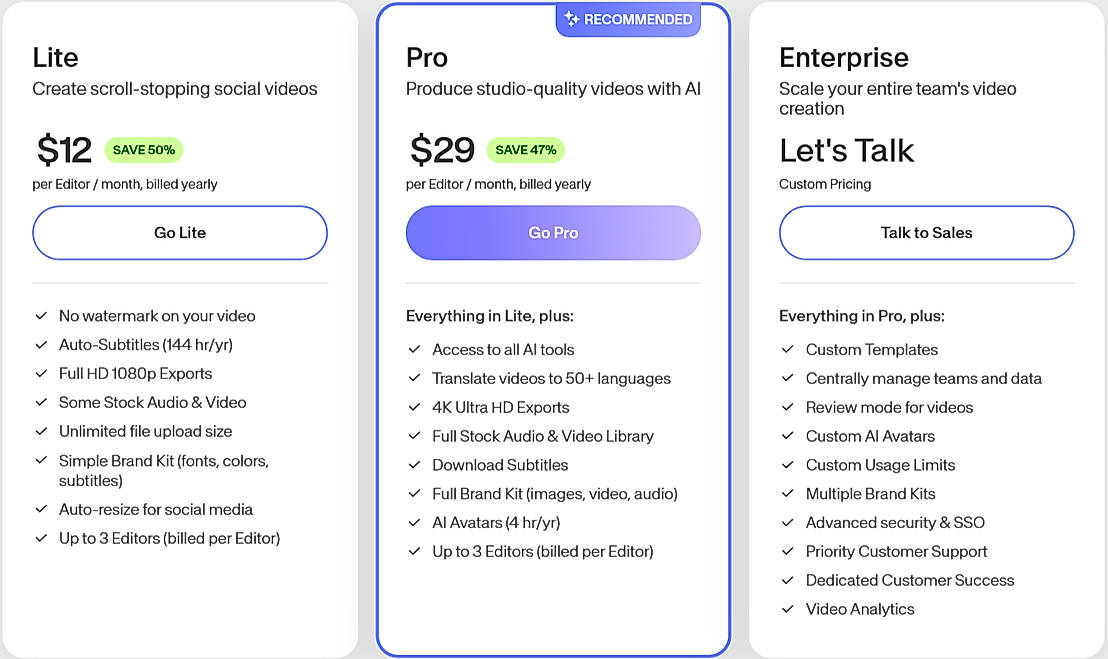Viewport: 1108px width, 659px height.
Task: Select the Lite plan heading
Action: pos(55,57)
